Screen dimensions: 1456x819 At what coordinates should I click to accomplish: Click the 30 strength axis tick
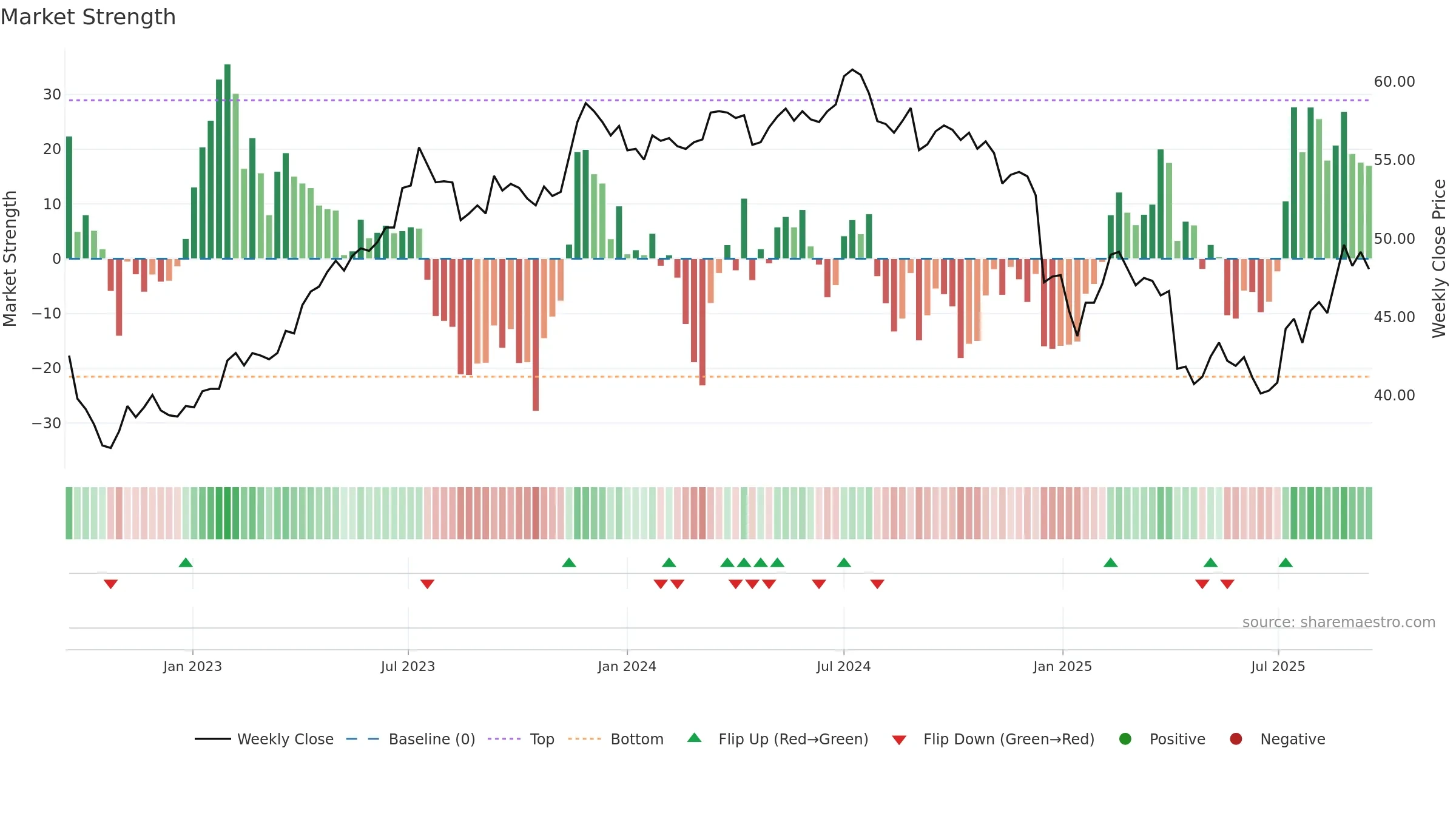[x=52, y=94]
